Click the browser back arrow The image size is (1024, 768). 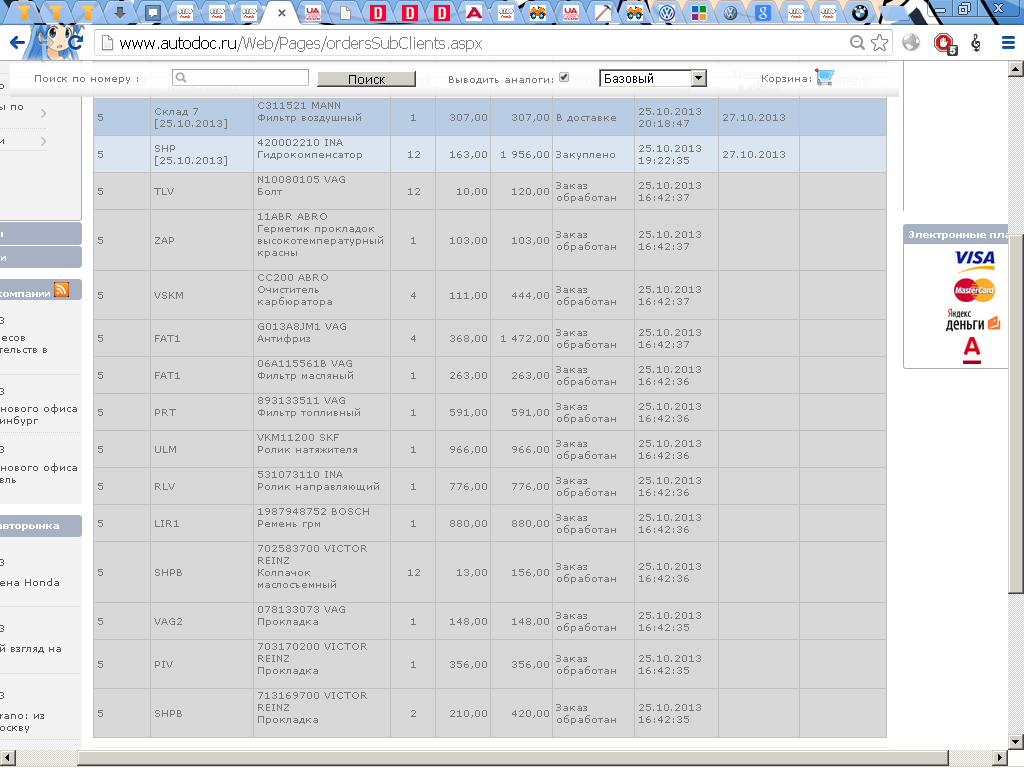click(16, 43)
